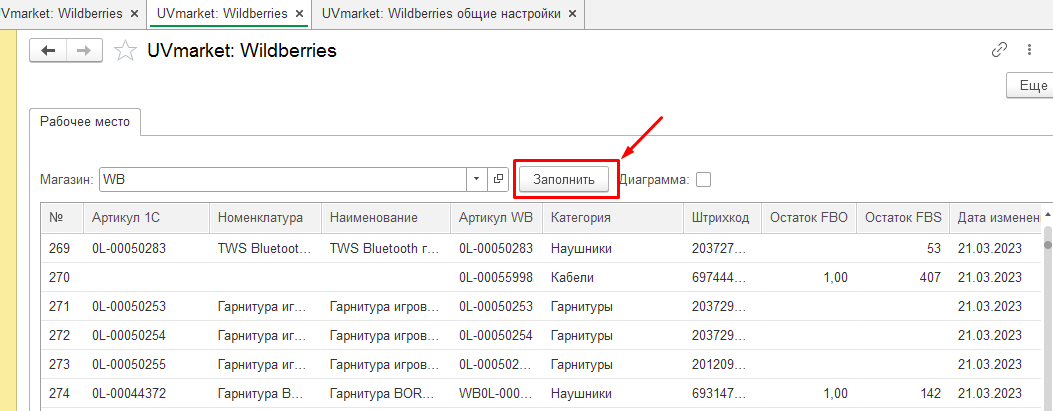Expand the Магазин dropdown list
Viewport: 1053px width, 411px height.
(477, 179)
